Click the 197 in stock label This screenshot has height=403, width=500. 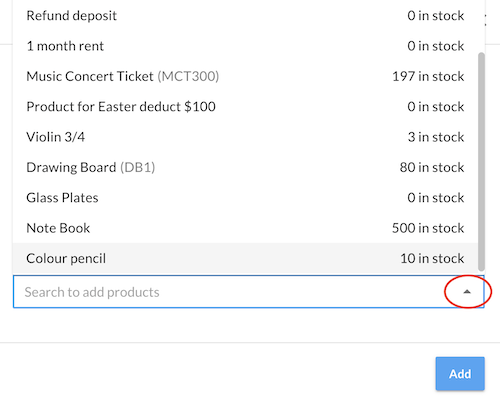(428, 76)
